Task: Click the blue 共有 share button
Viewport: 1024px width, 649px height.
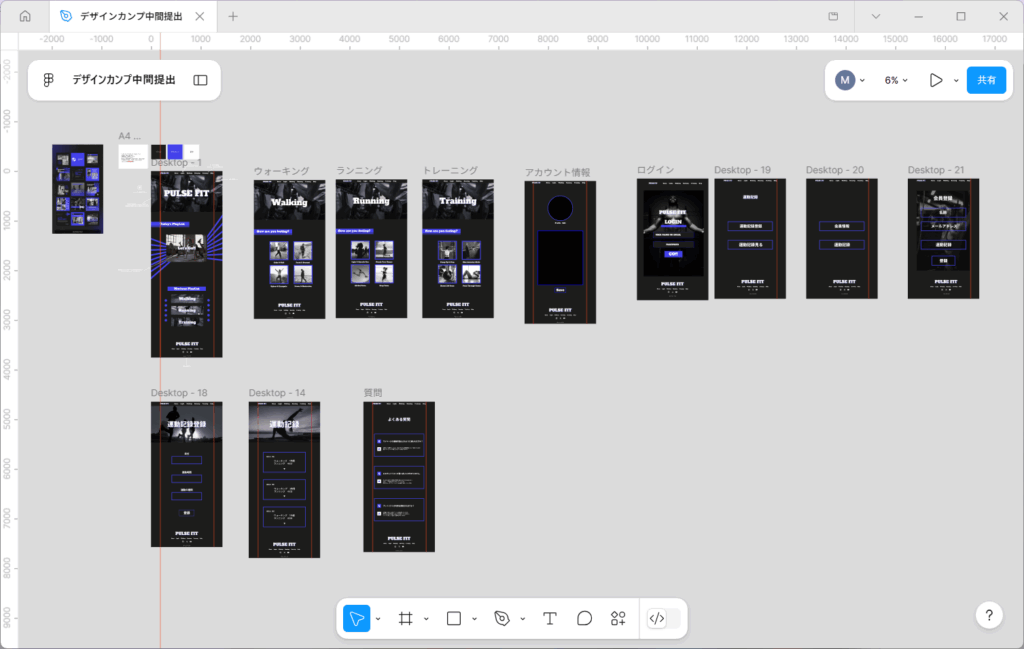Action: tap(986, 80)
